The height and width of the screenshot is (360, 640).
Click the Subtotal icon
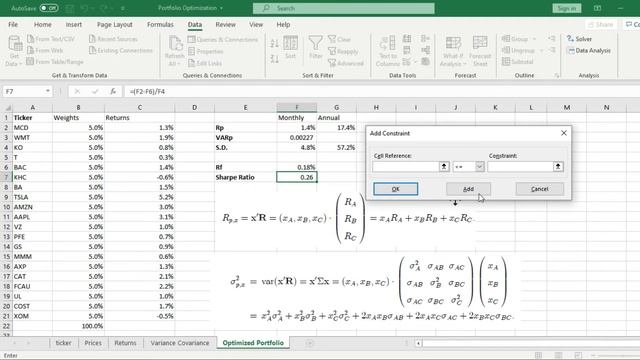pos(506,62)
